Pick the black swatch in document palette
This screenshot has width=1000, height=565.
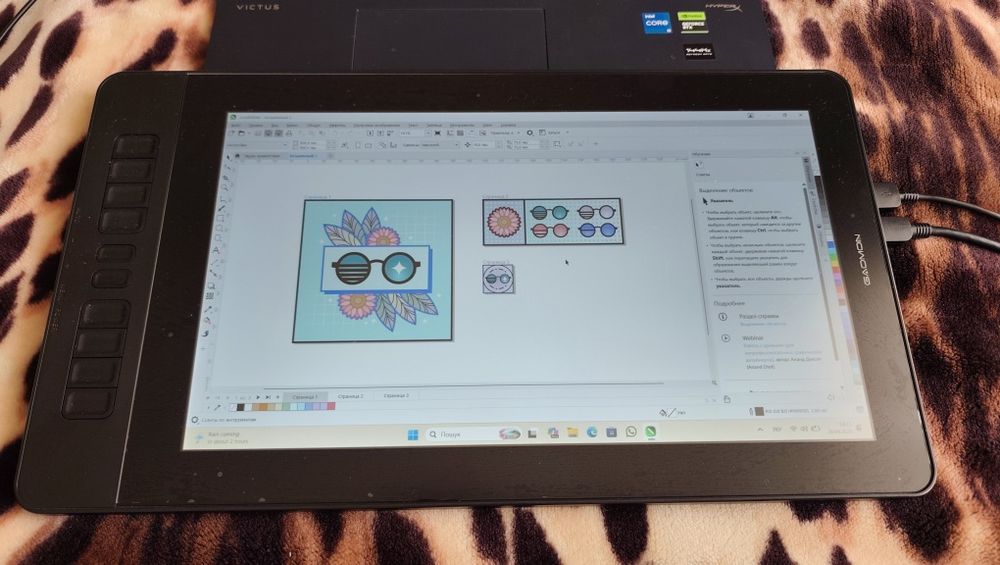240,407
